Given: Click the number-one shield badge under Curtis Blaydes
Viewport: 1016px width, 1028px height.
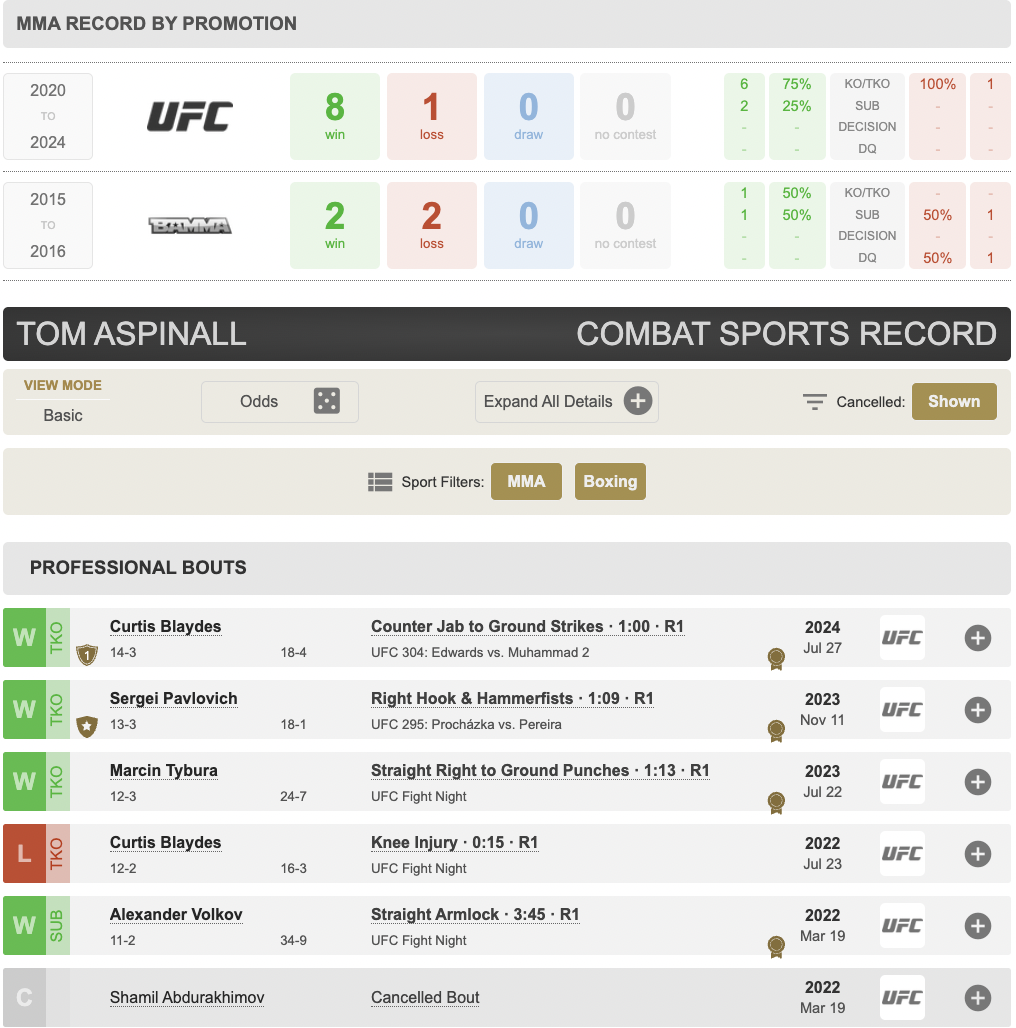Looking at the screenshot, I should (x=87, y=654).
